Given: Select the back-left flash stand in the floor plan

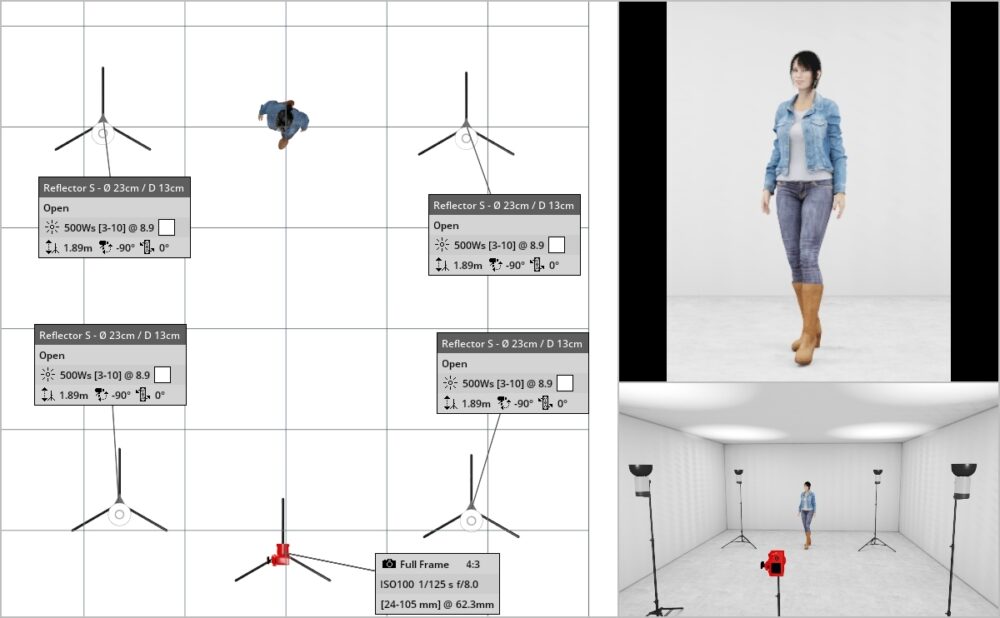Looking at the screenshot, I should (102, 131).
